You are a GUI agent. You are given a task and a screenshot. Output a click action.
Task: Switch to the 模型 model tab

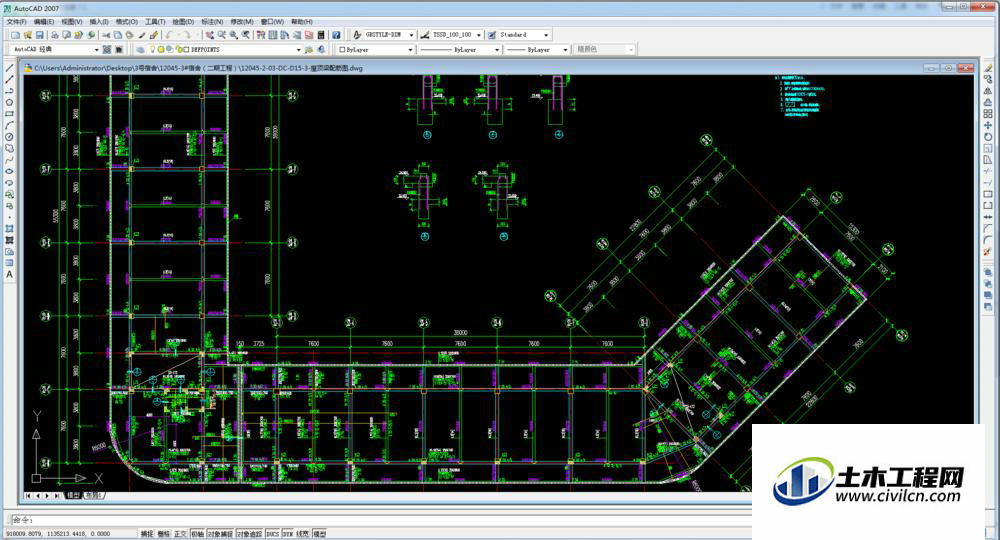click(x=73, y=495)
